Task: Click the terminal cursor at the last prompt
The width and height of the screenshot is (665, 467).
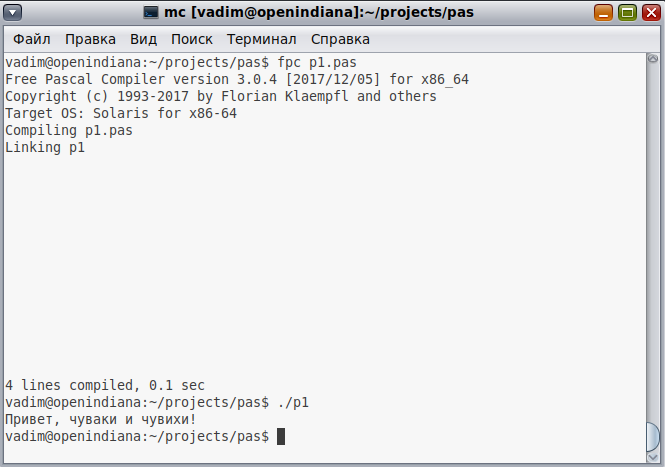Action: [x=281, y=437]
